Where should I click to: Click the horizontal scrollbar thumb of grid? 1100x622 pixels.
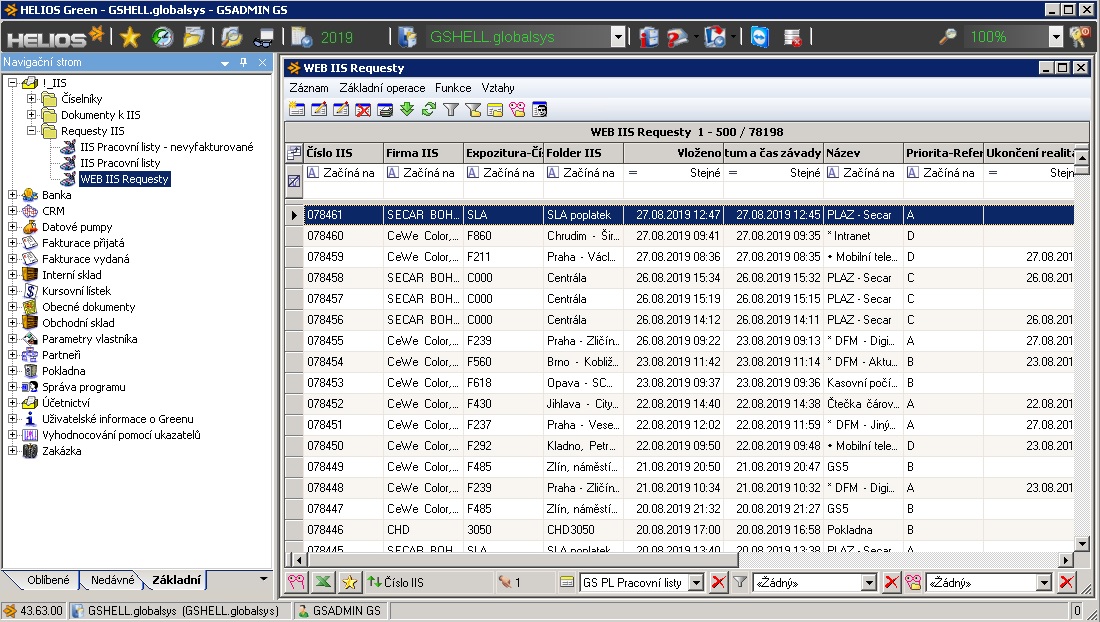pyautogui.click(x=522, y=560)
